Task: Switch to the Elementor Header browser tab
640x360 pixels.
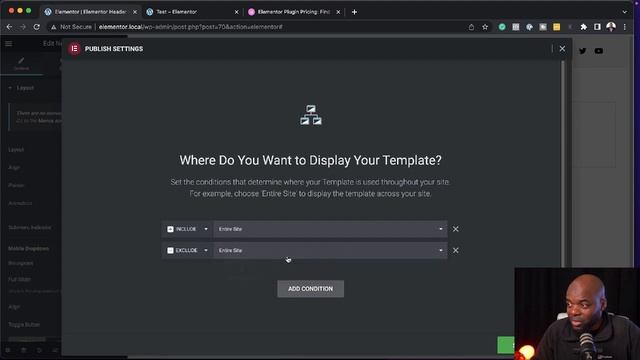Action: point(90,12)
